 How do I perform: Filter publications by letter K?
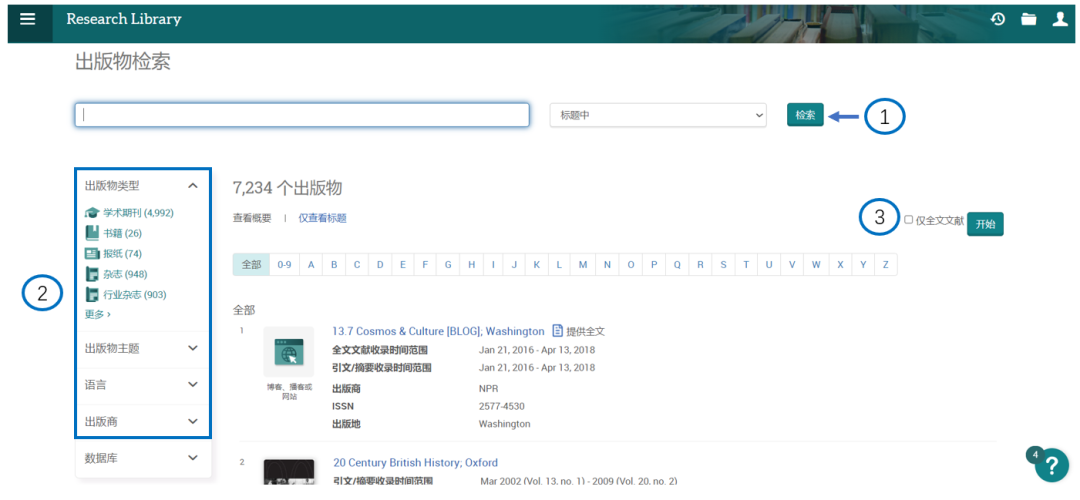pos(536,264)
